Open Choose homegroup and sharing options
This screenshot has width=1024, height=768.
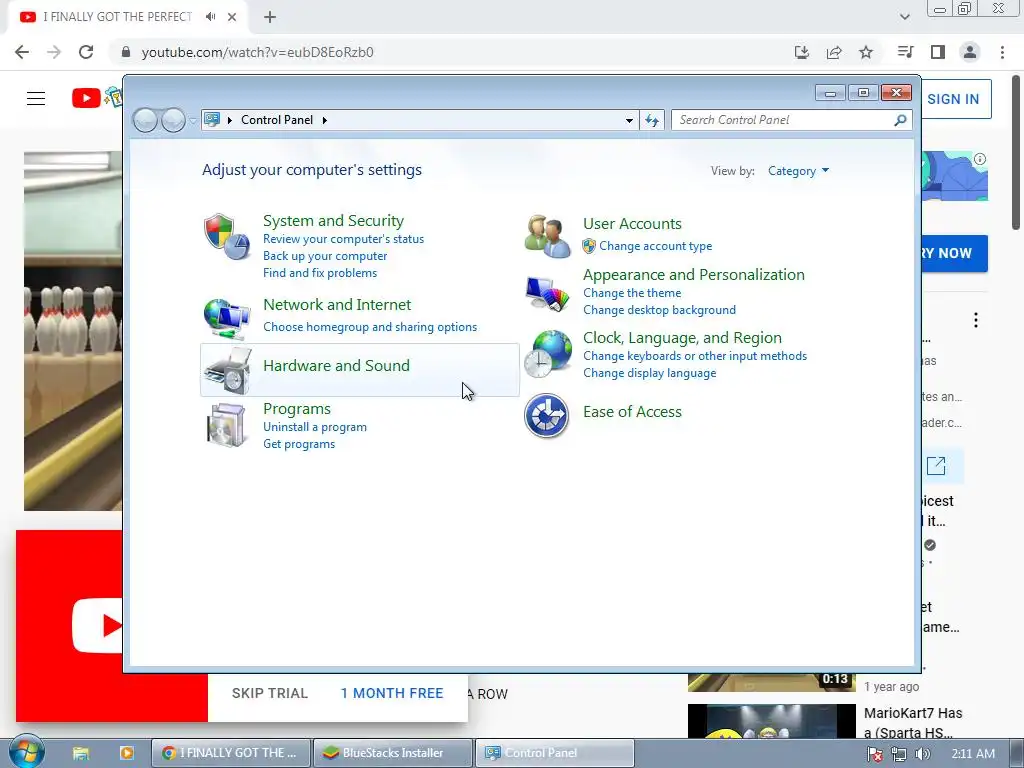coord(370,327)
